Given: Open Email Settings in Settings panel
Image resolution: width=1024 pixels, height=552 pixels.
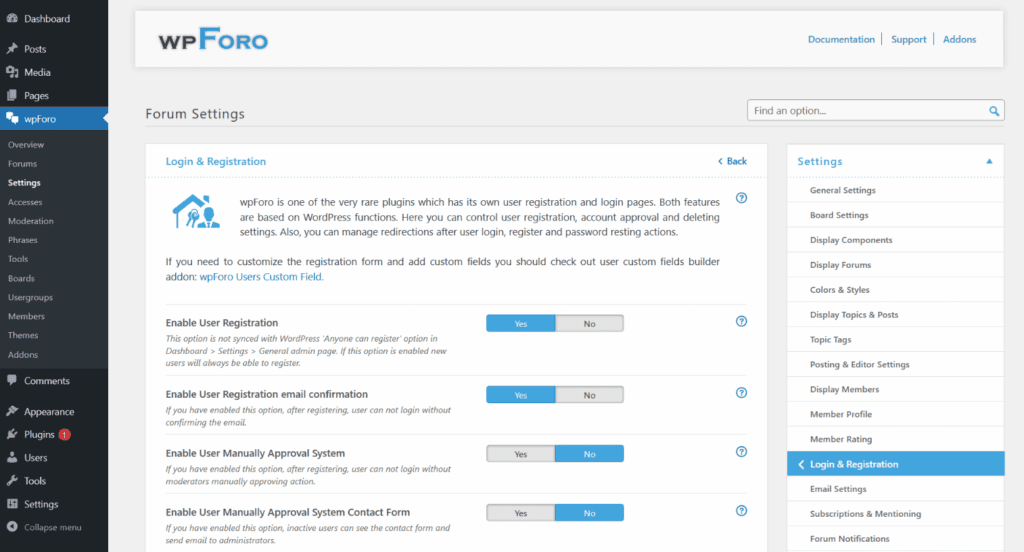Looking at the screenshot, I should click(838, 489).
